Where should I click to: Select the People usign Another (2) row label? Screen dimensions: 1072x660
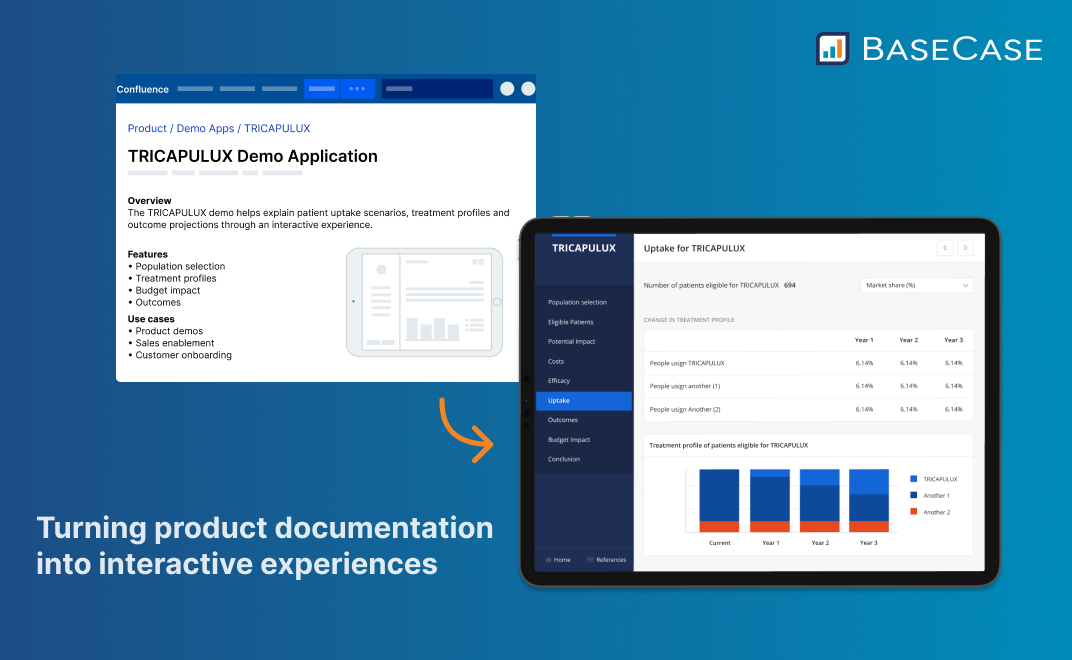(x=685, y=410)
